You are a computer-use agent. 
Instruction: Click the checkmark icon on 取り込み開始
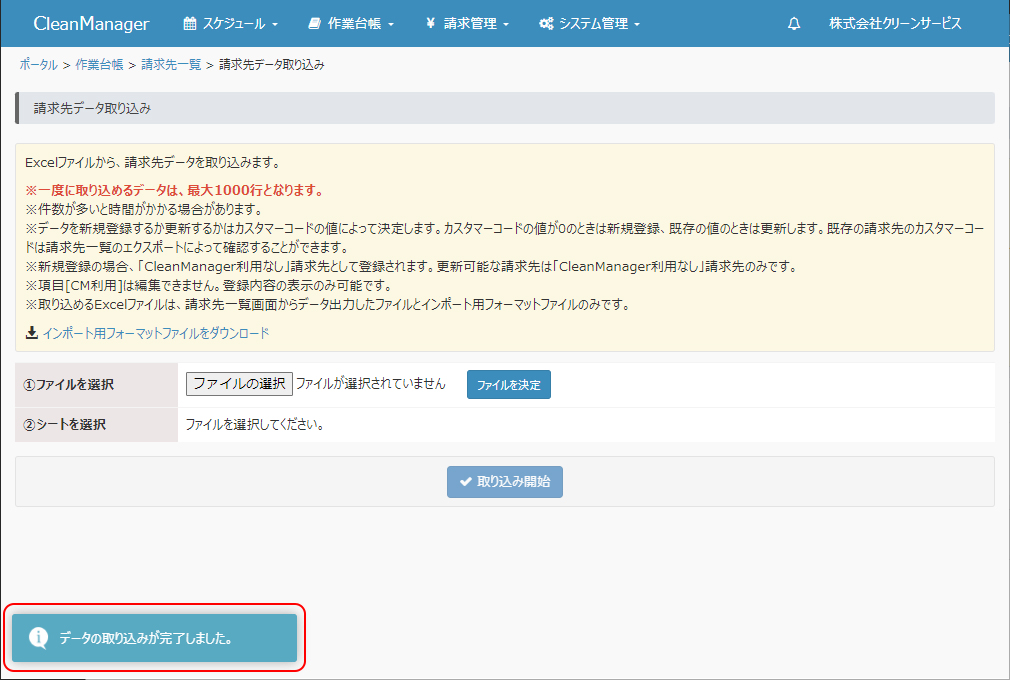[x=465, y=481]
